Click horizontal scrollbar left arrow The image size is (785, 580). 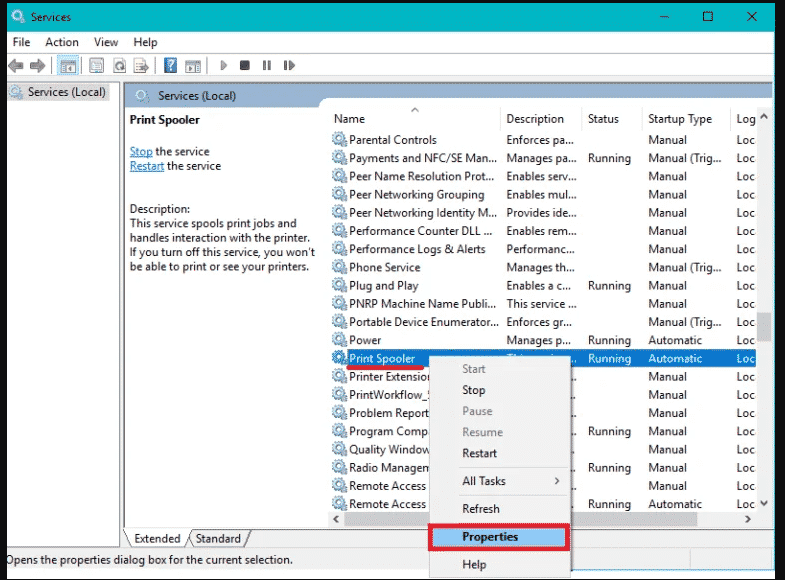[336, 519]
